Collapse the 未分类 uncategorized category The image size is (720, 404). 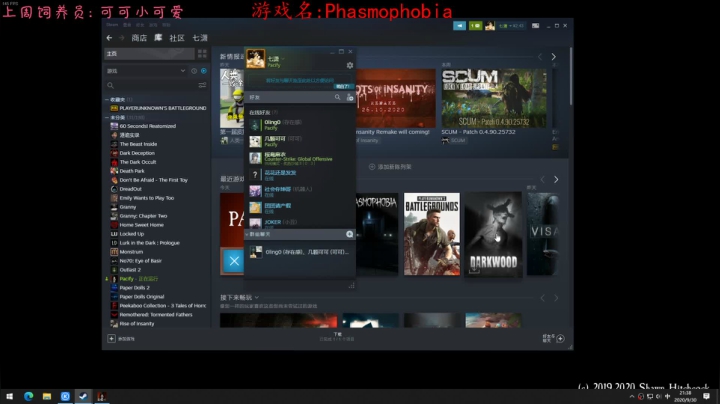coord(107,118)
